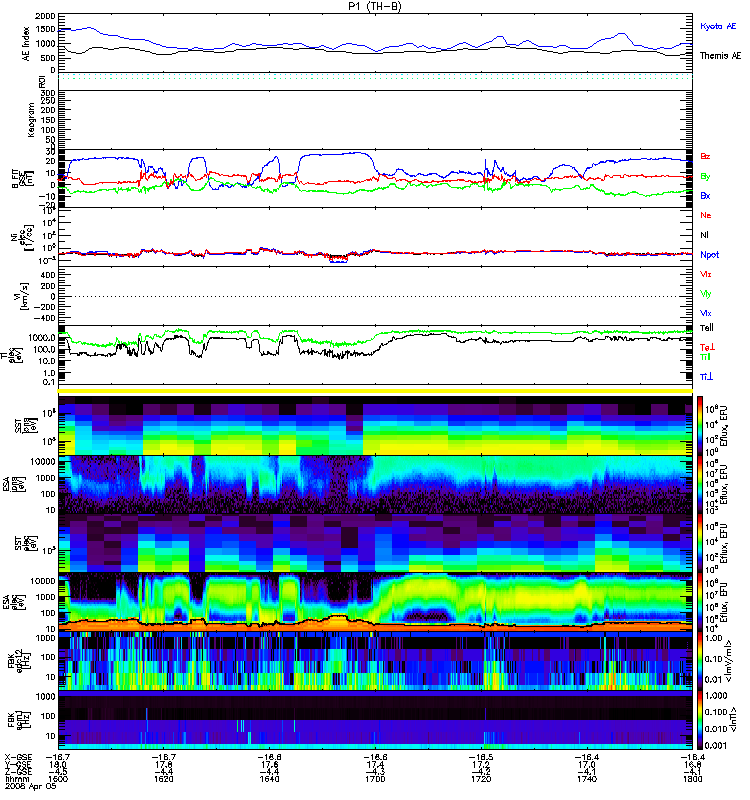Select the black Ni legend label

704,235
